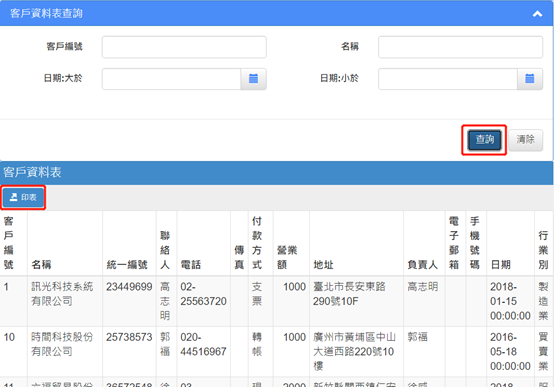This screenshot has height=387, width=554.
Task: Click the 清除 clear button
Action: point(525,140)
